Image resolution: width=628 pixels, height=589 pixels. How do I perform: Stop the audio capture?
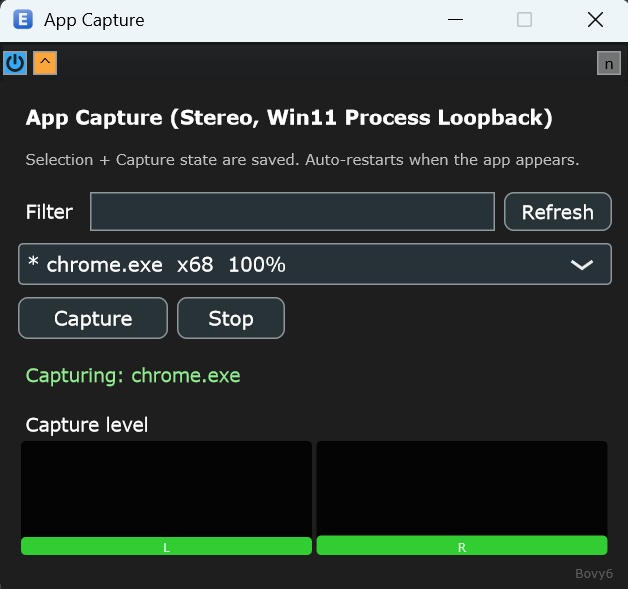click(x=231, y=318)
